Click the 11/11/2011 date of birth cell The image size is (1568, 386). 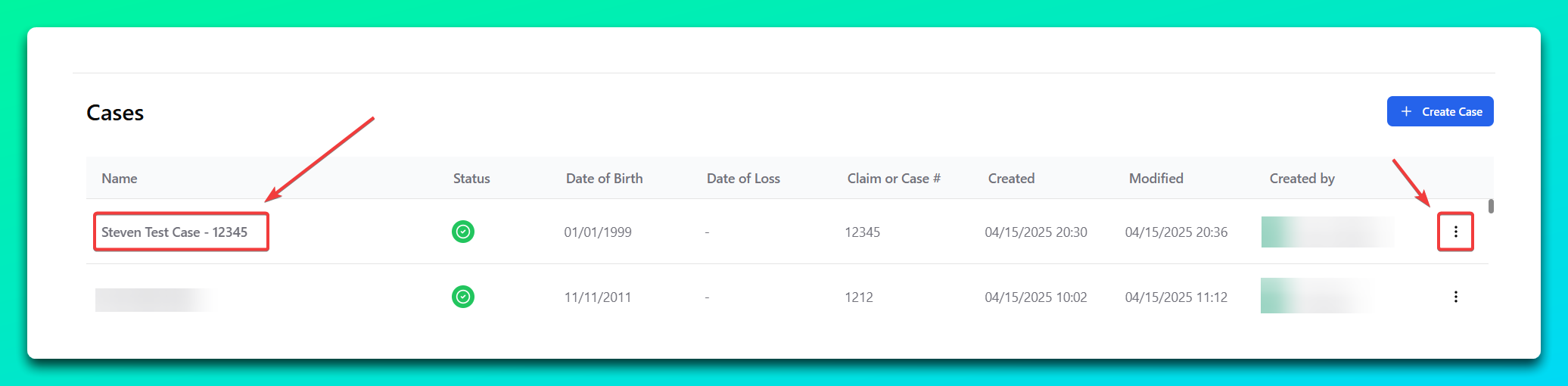(598, 297)
